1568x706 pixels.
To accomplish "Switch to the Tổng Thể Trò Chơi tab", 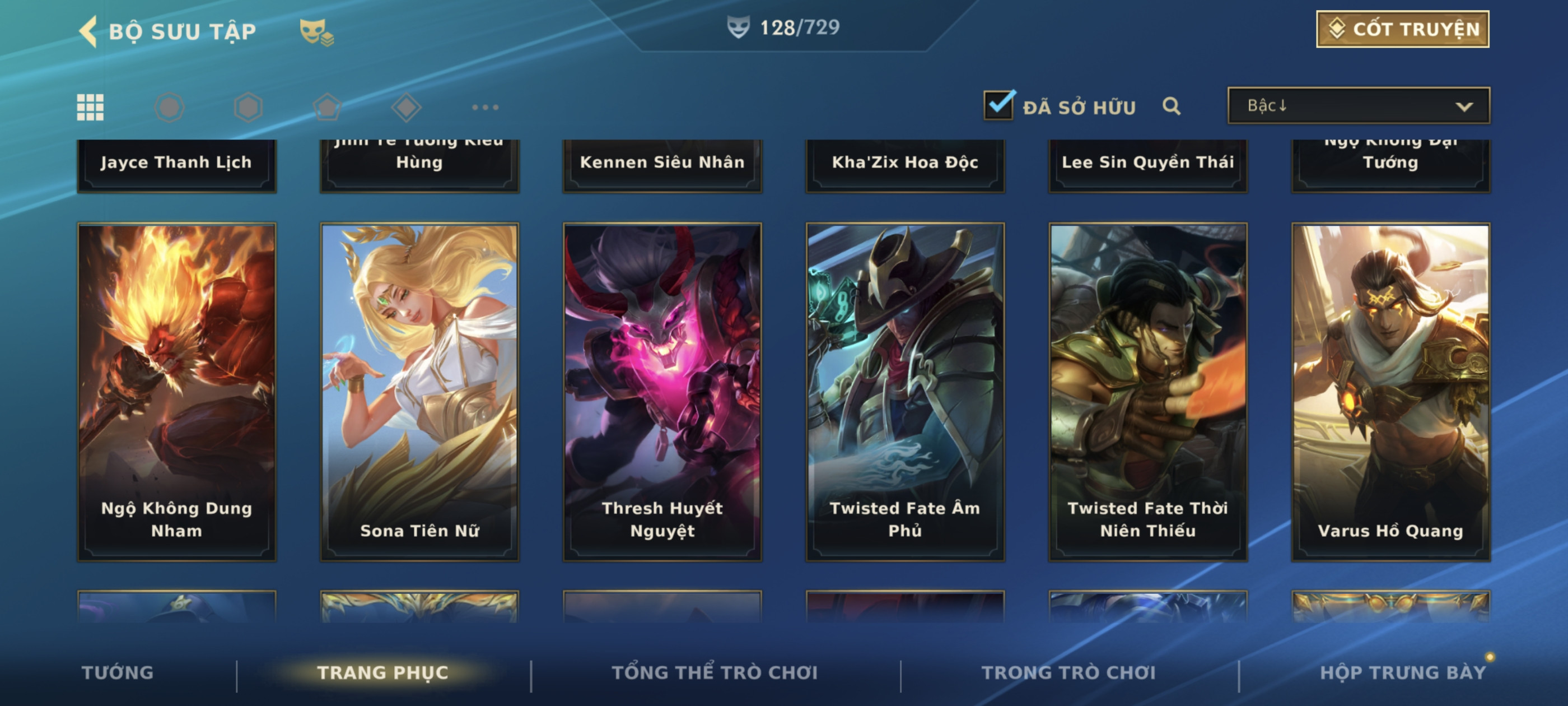I will click(715, 672).
